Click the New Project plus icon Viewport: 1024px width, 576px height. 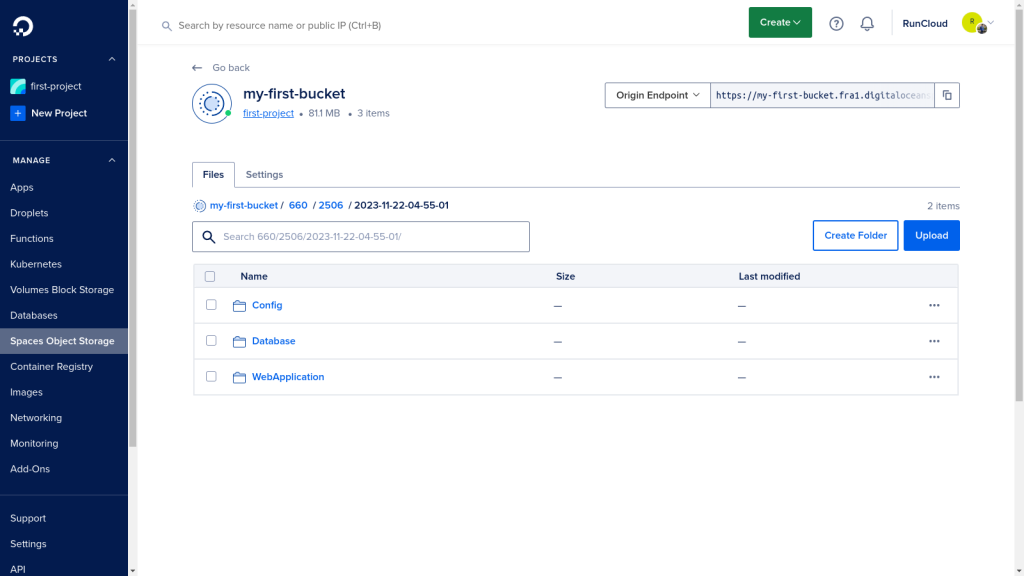pos(18,113)
